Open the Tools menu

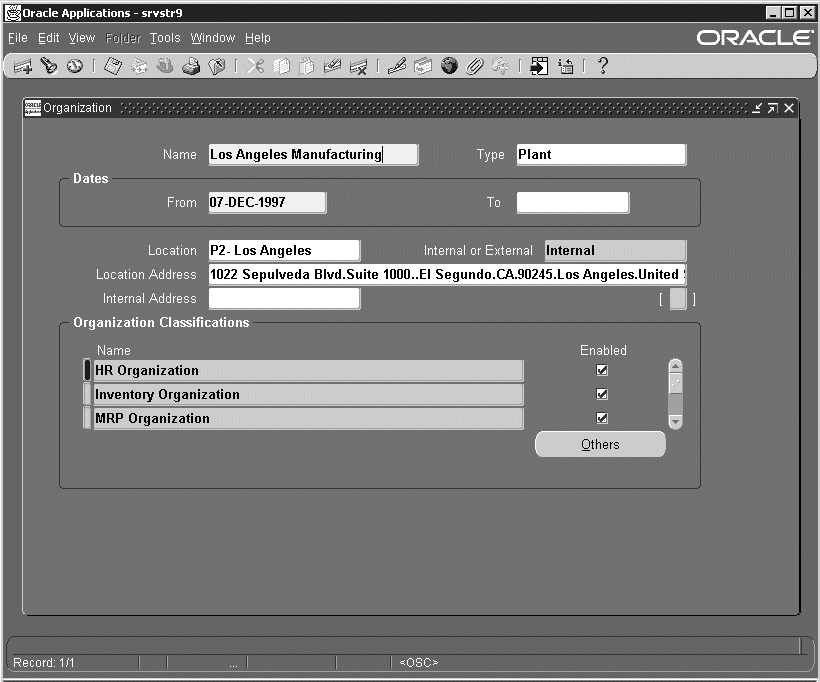coord(165,38)
